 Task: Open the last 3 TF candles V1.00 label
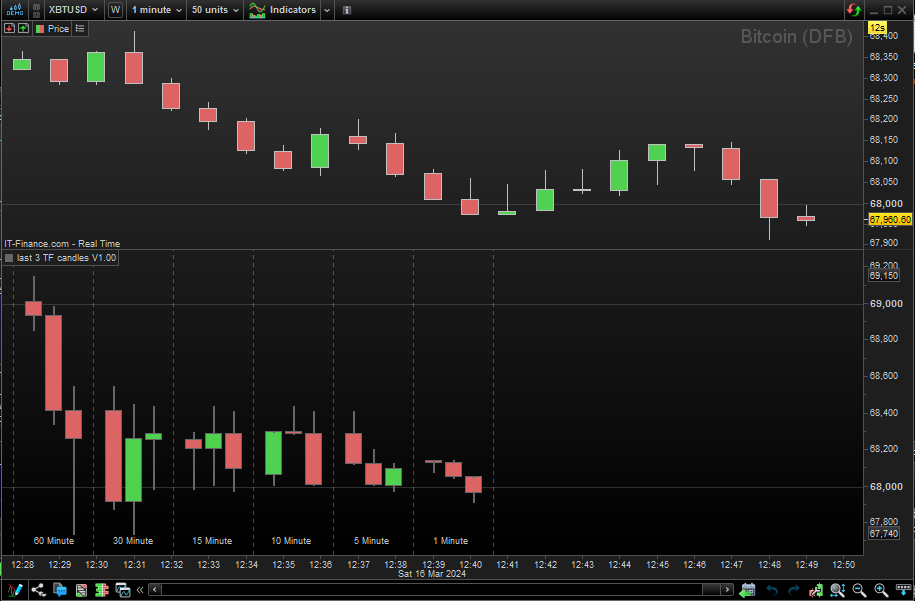coord(67,258)
